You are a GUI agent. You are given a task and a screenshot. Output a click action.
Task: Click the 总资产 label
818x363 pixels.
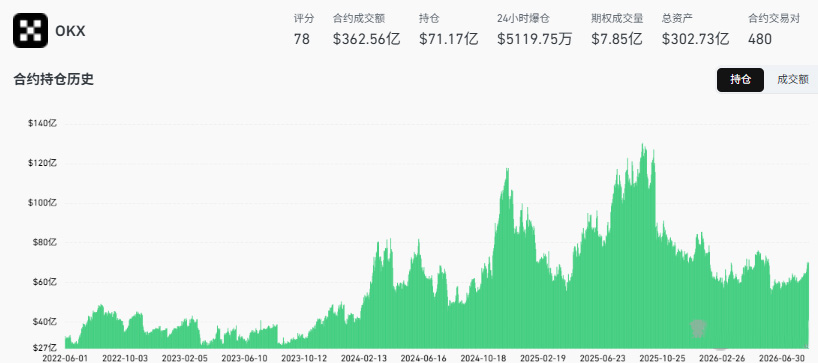pos(677,19)
